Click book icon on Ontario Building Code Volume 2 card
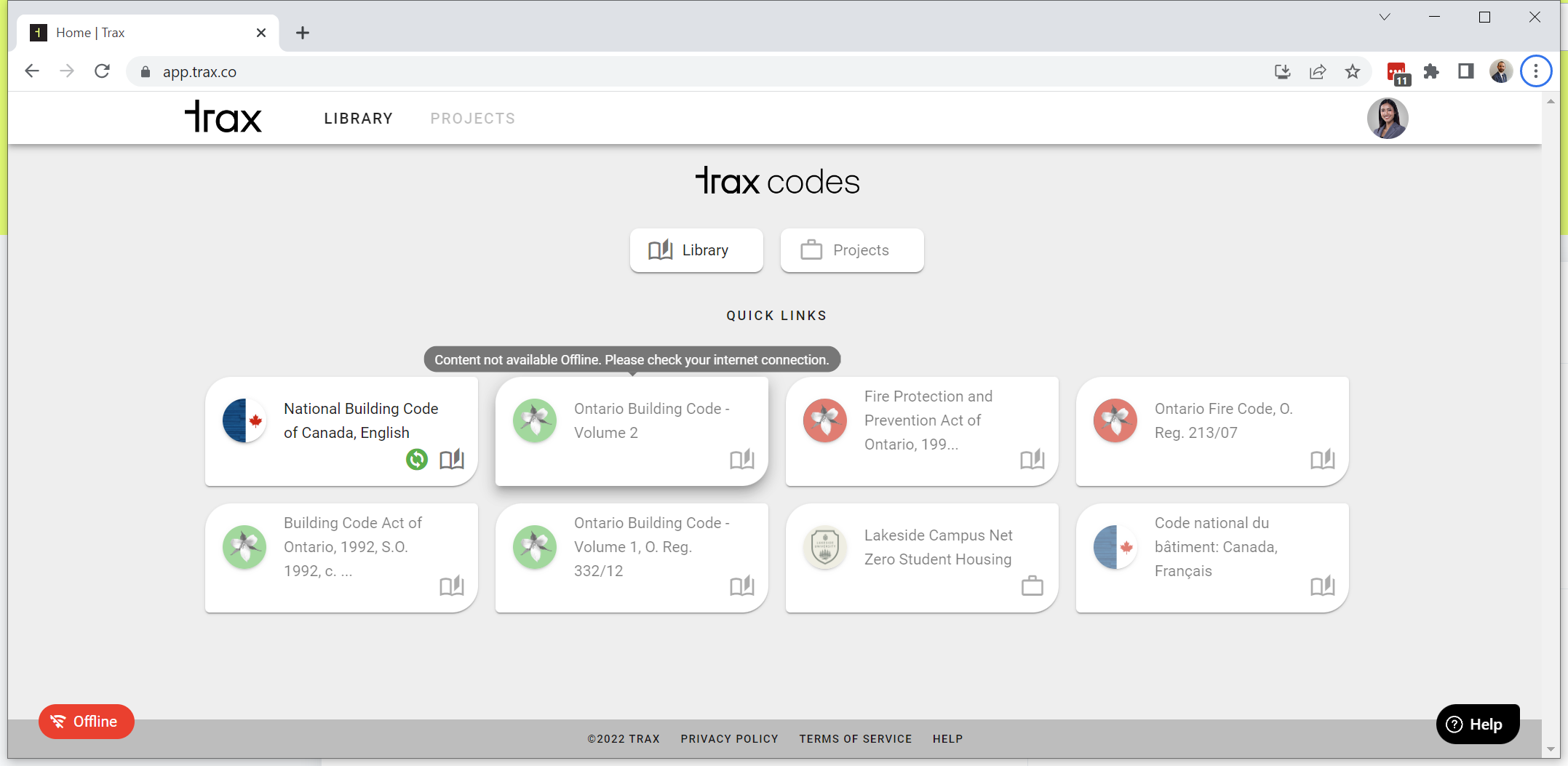Image resolution: width=1568 pixels, height=766 pixels. pos(742,459)
